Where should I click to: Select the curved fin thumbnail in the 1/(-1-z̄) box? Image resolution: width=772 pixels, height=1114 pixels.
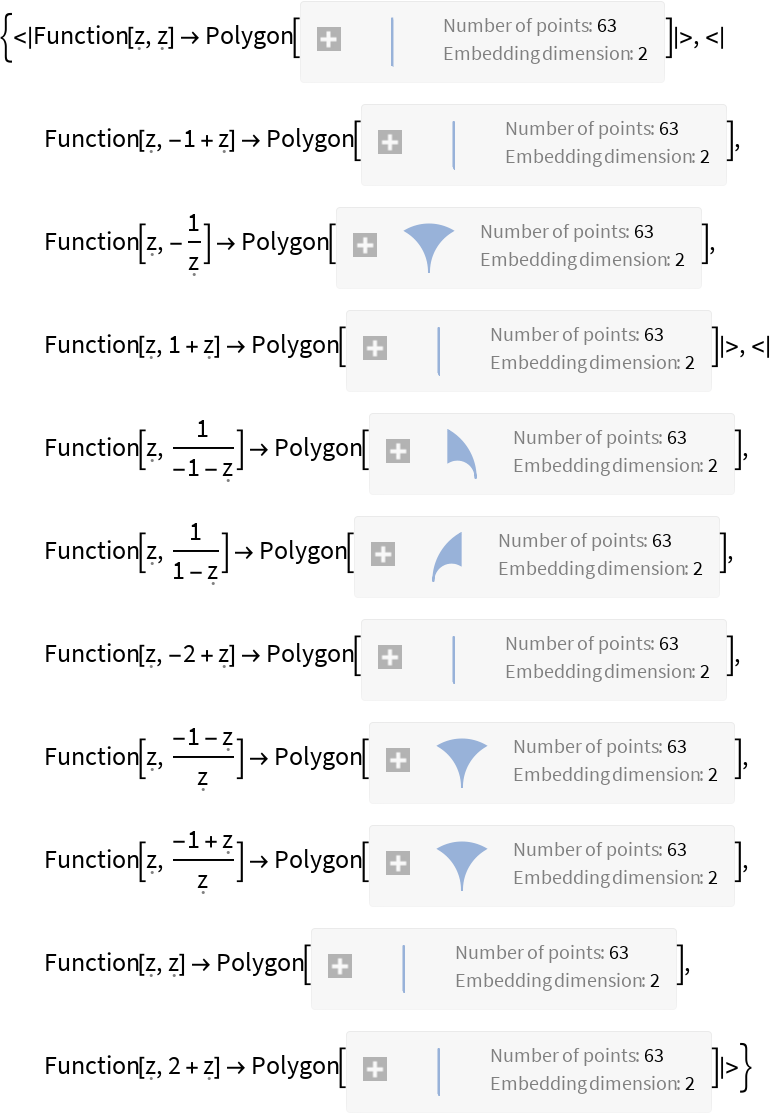[x=460, y=451]
